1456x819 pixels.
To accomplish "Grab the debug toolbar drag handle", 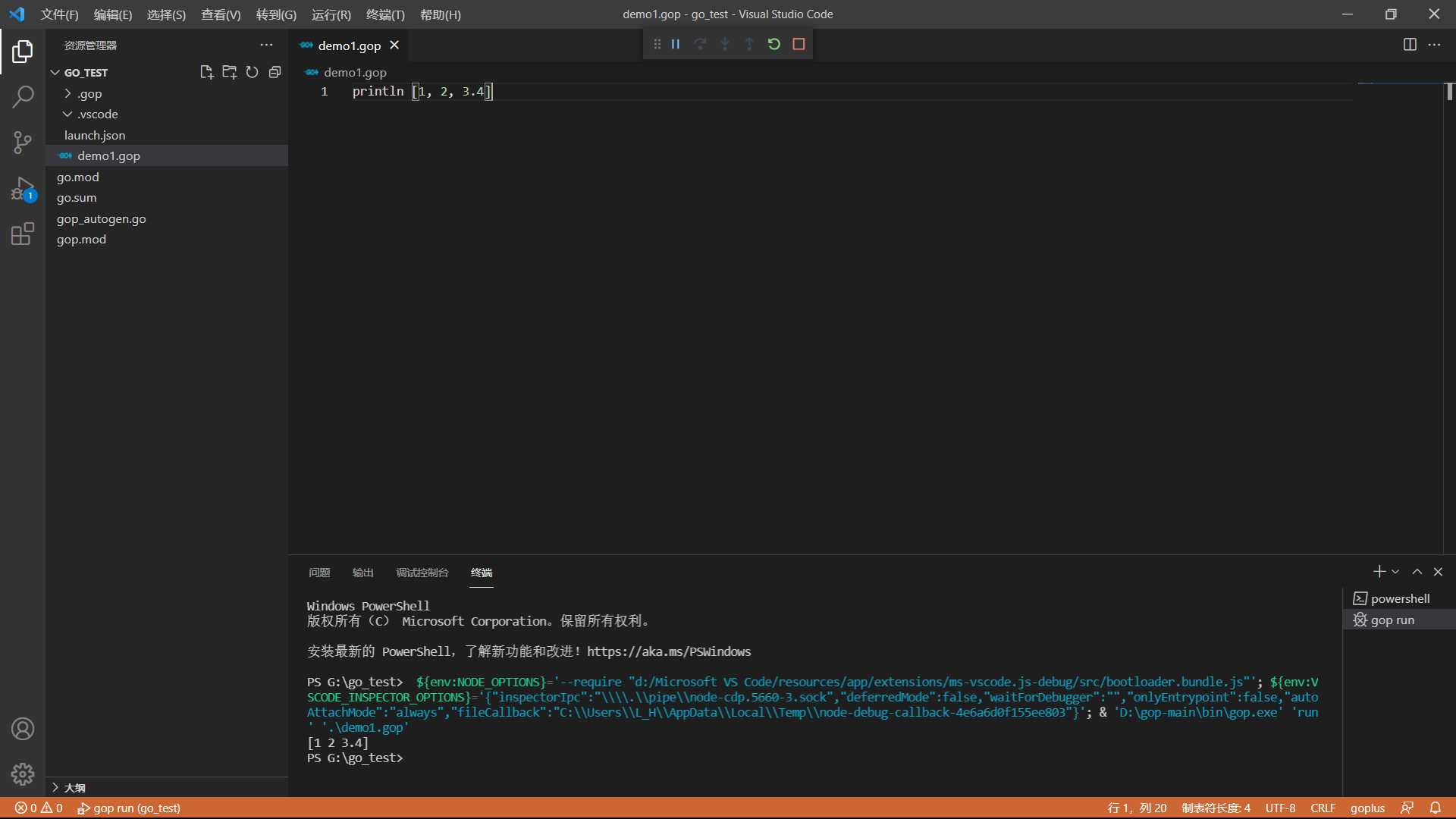I will (x=657, y=44).
